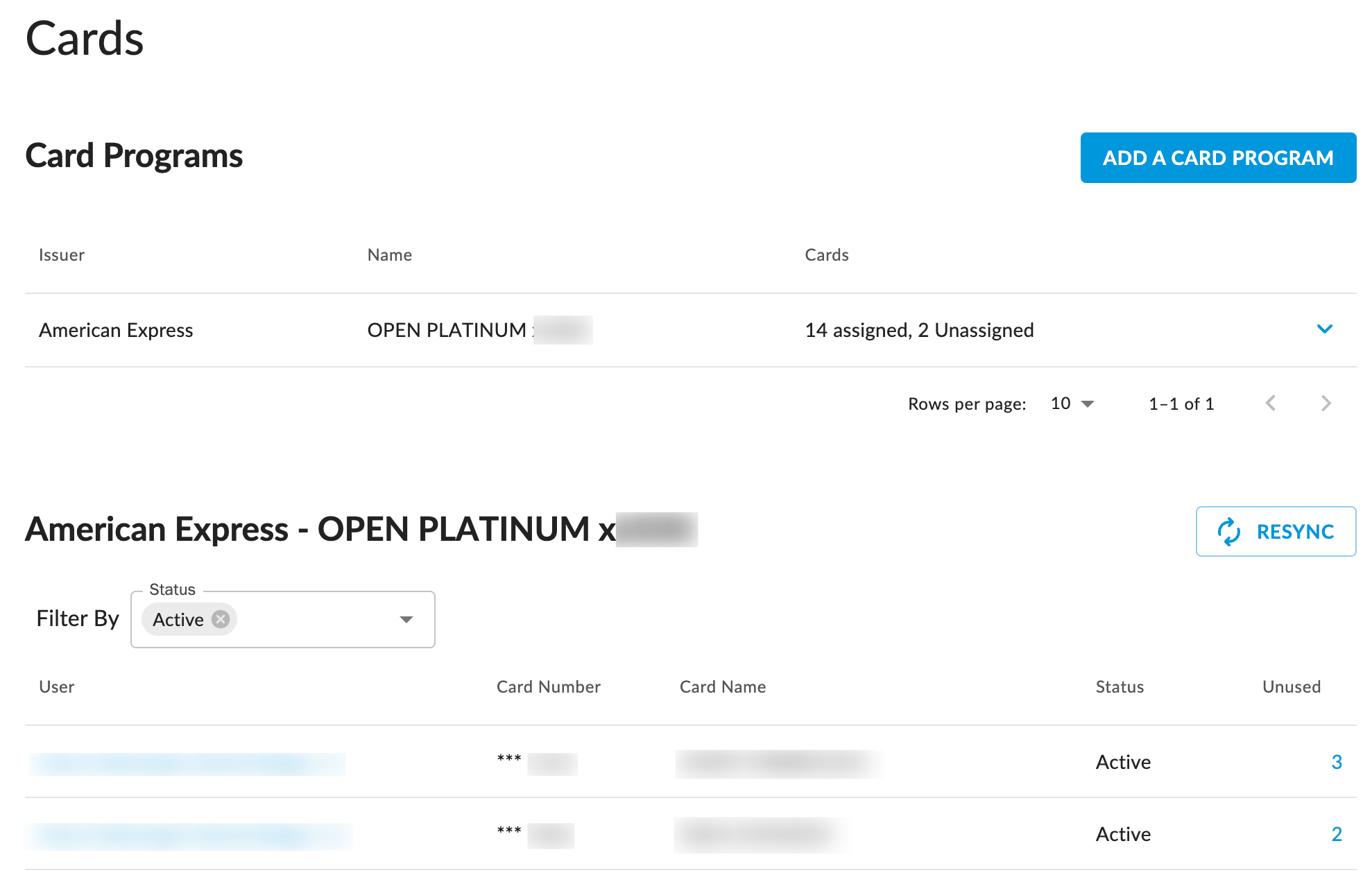The height and width of the screenshot is (875, 1372).
Task: Remove the Active status filter chip
Action: 221,619
